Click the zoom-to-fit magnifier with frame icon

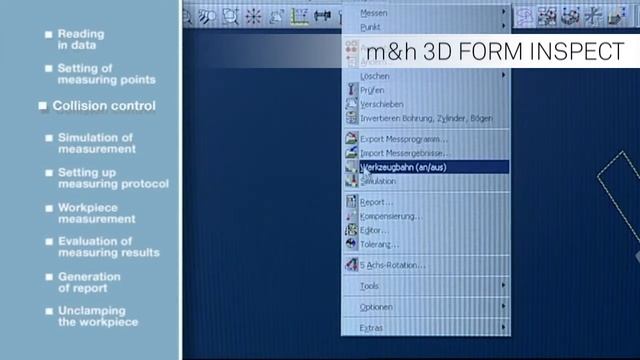pos(230,17)
